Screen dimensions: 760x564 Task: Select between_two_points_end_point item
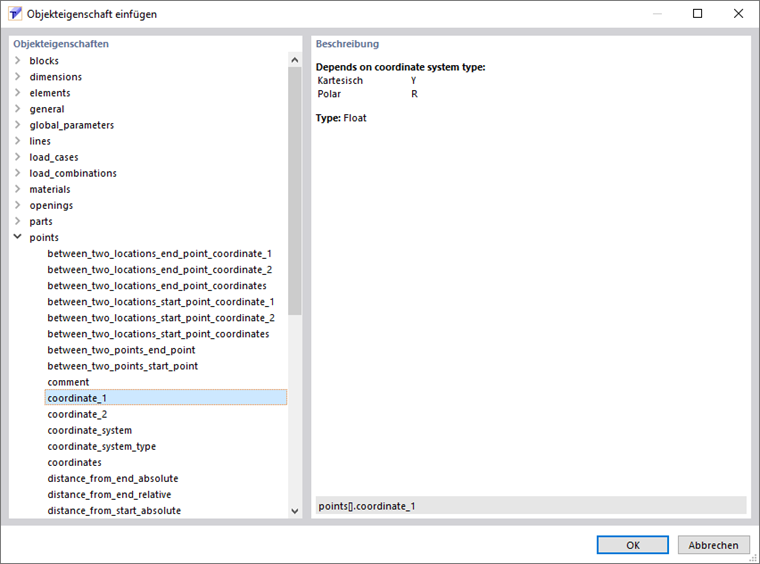point(121,350)
